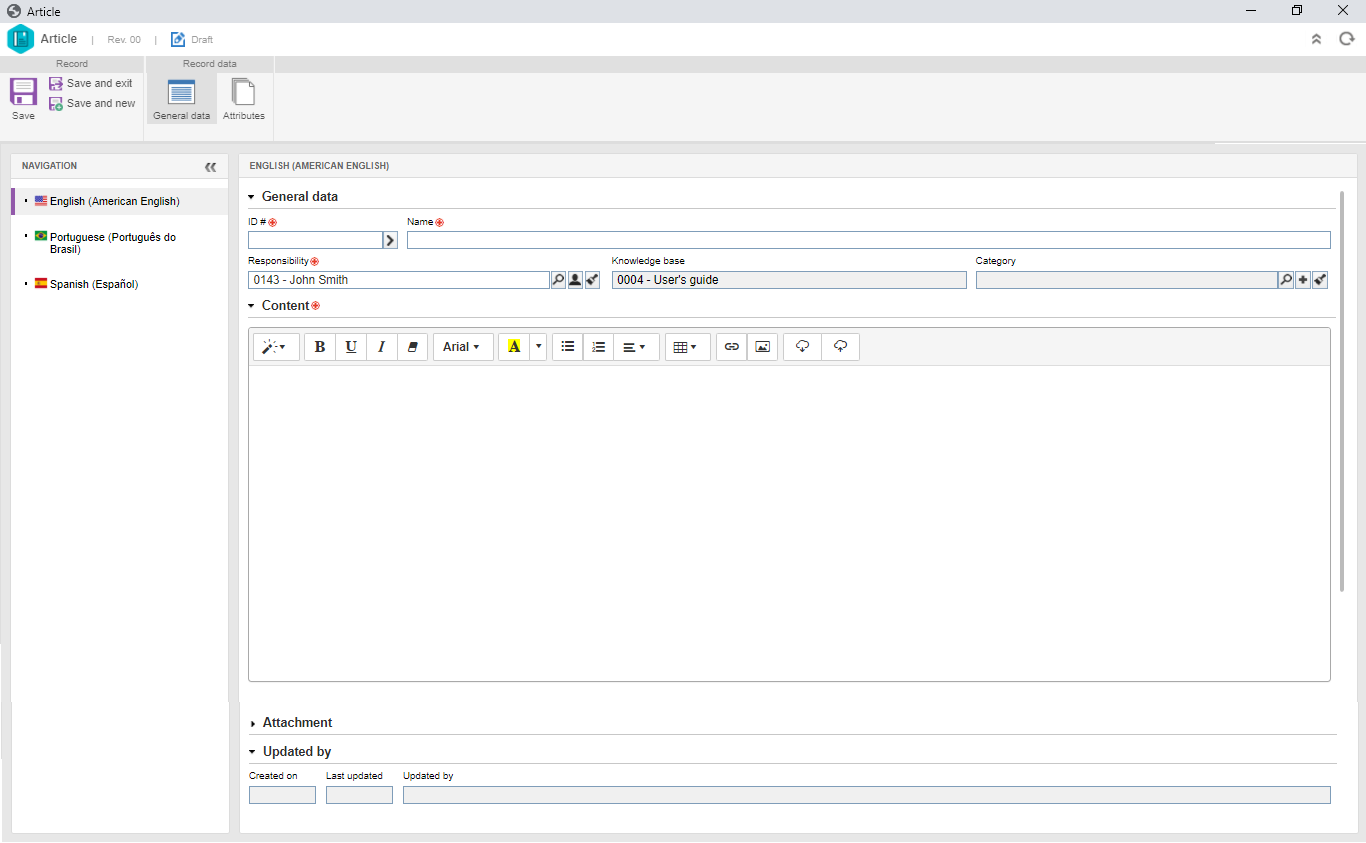Open the magic wand style dropdown
Screen dimensions: 1366x843
[276, 347]
